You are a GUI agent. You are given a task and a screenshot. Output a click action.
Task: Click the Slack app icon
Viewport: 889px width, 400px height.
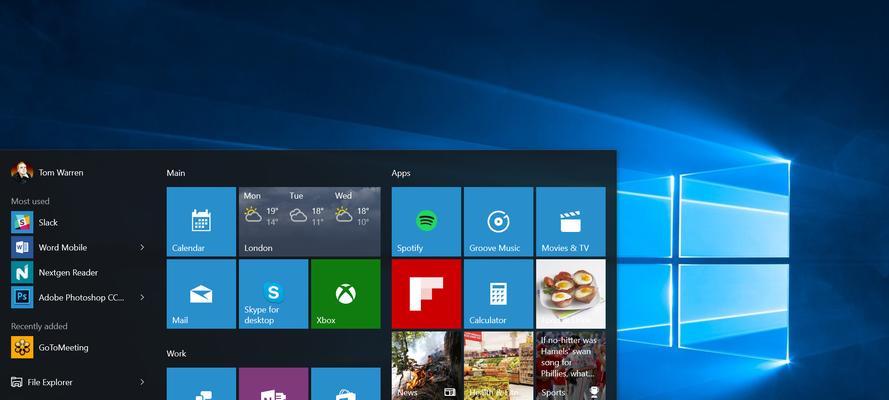click(22, 222)
